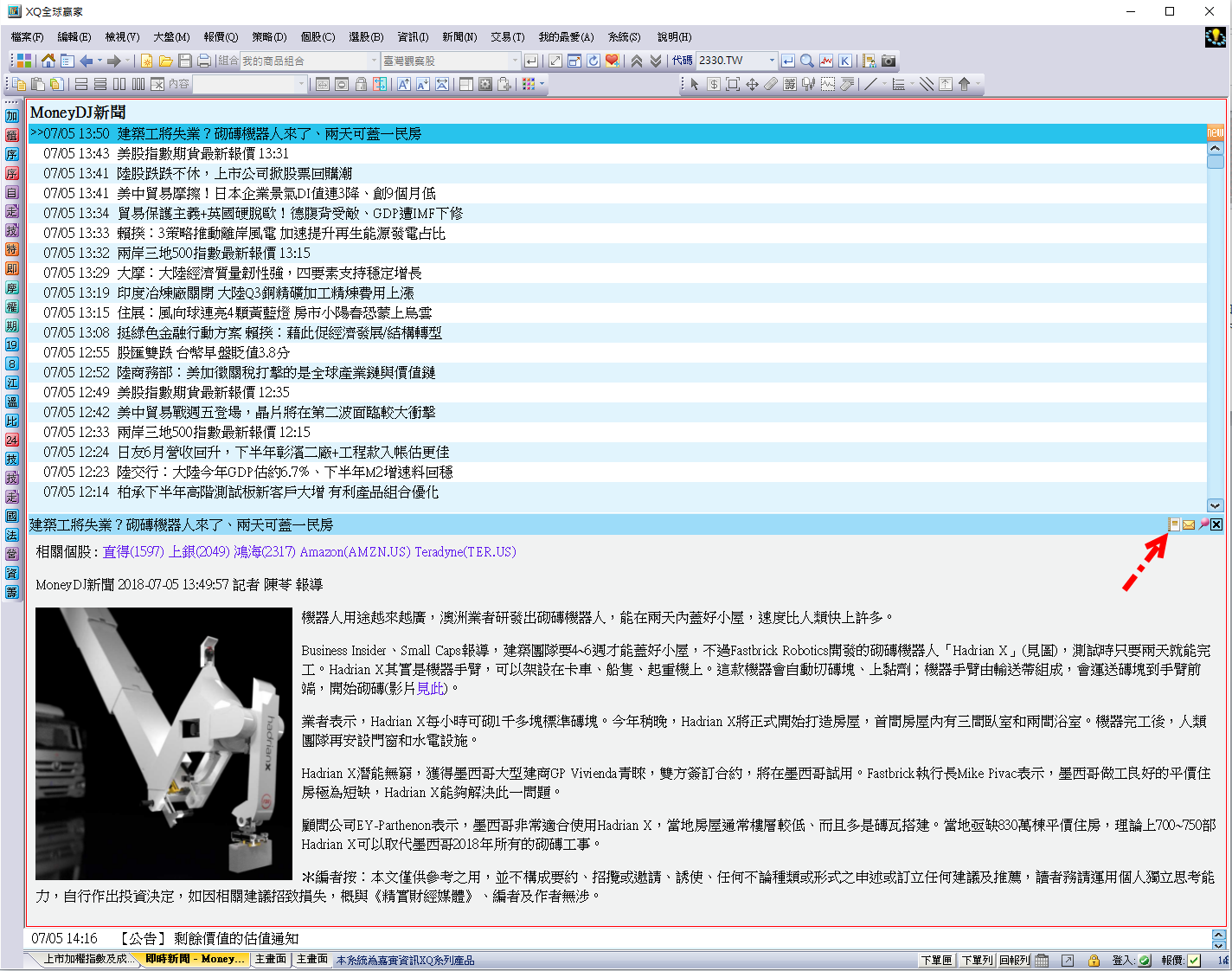The height and width of the screenshot is (971, 1232).
Task: Expand the 我的商品組合 dropdown
Action: tap(374, 61)
